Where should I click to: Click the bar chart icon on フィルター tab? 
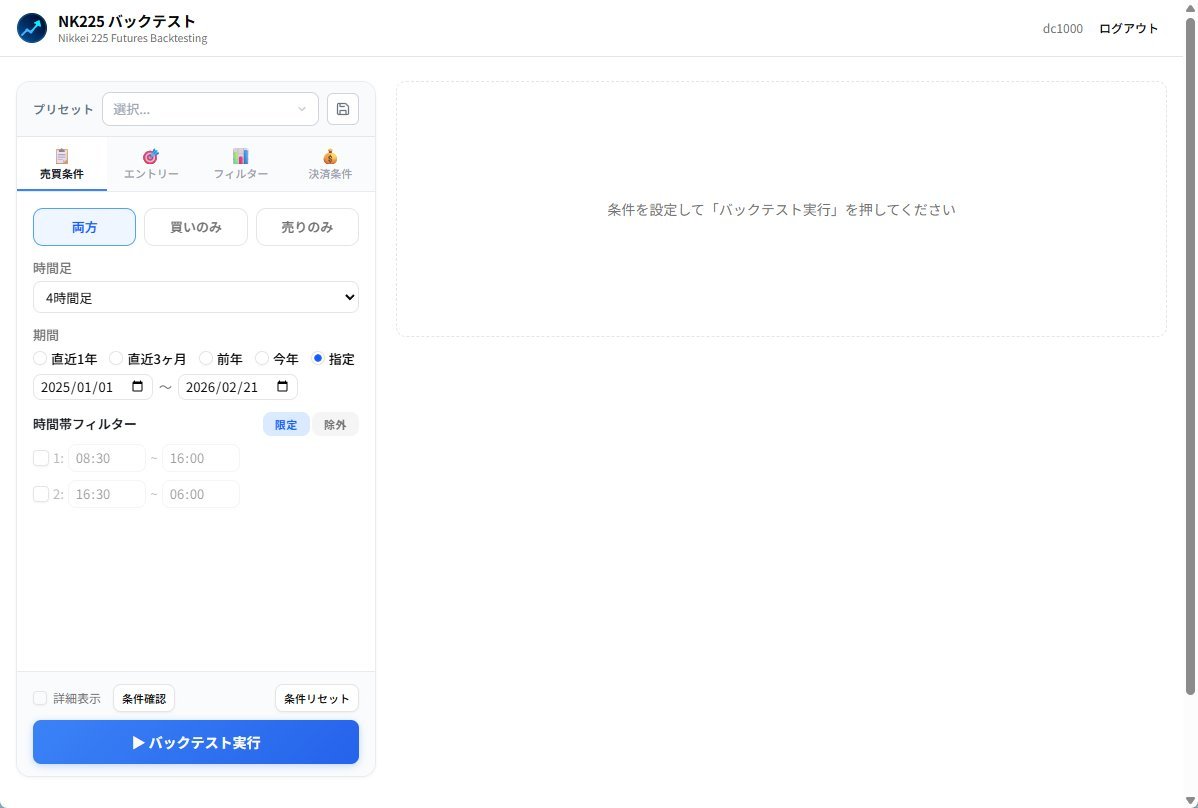point(241,155)
